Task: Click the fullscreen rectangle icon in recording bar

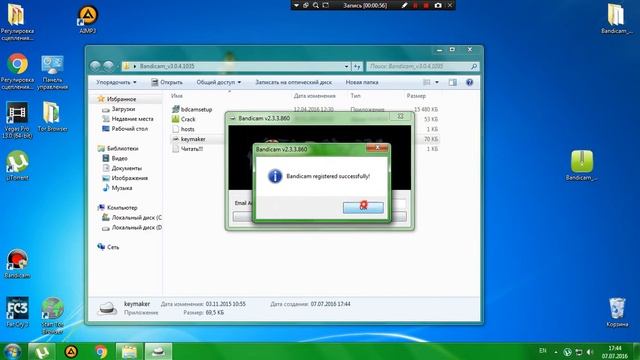Action: 326,5
